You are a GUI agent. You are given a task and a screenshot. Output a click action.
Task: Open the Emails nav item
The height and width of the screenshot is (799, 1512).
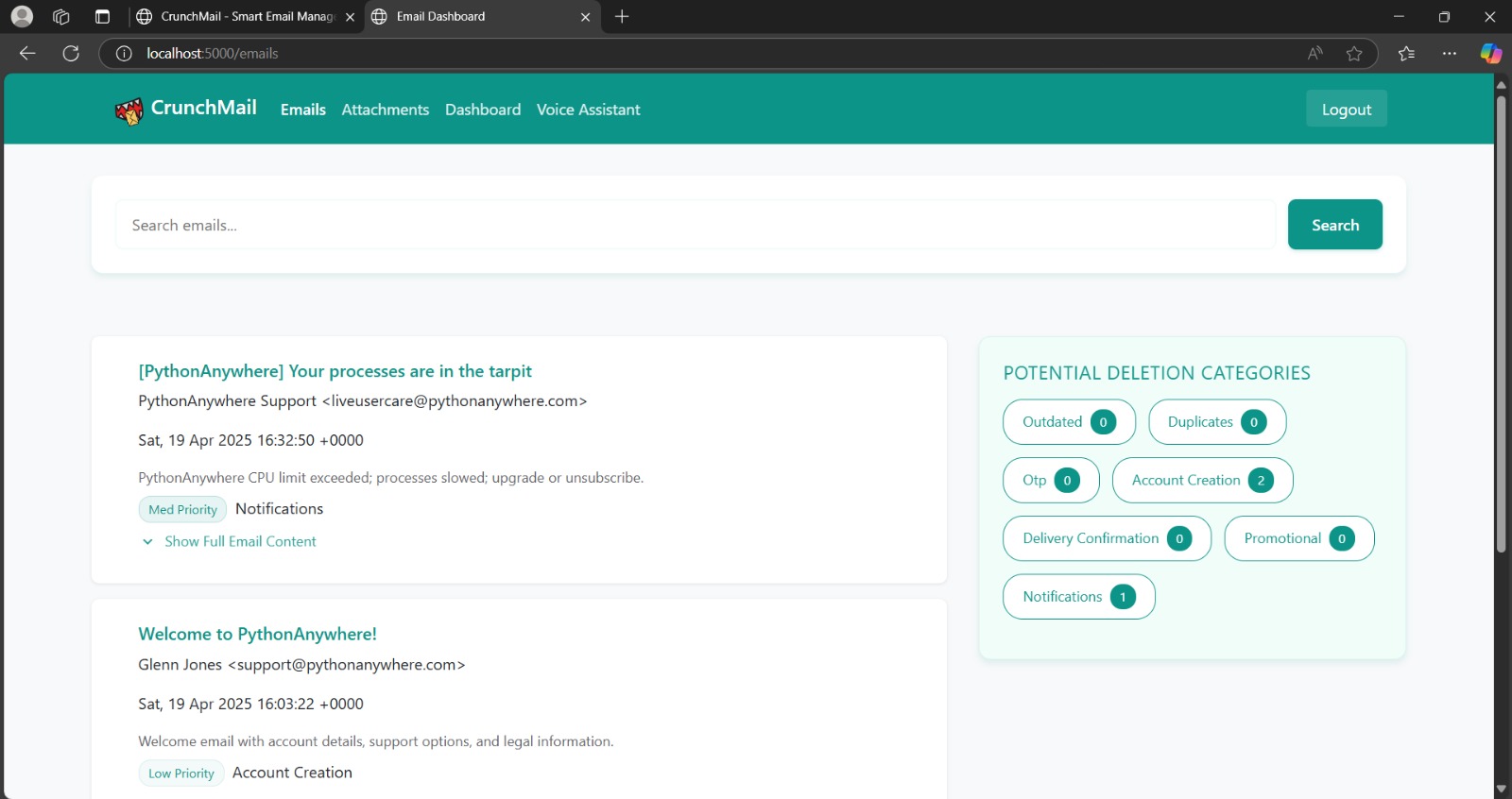pyautogui.click(x=303, y=110)
